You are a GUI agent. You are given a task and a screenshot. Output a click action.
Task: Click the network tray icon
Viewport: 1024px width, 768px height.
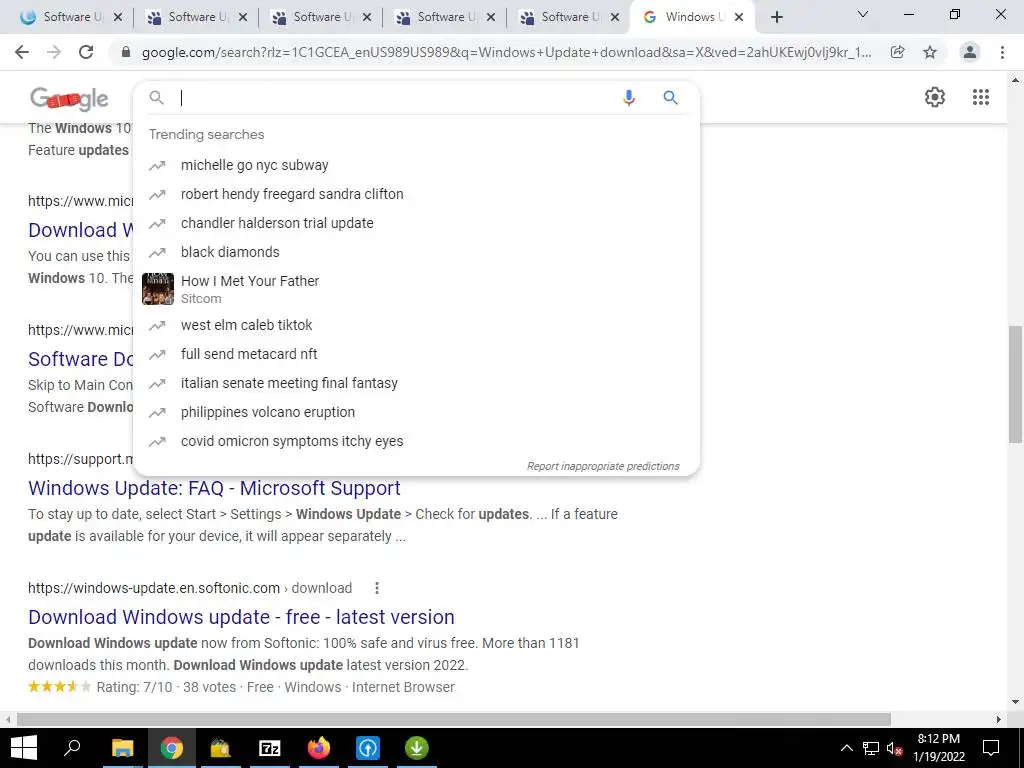click(871, 748)
